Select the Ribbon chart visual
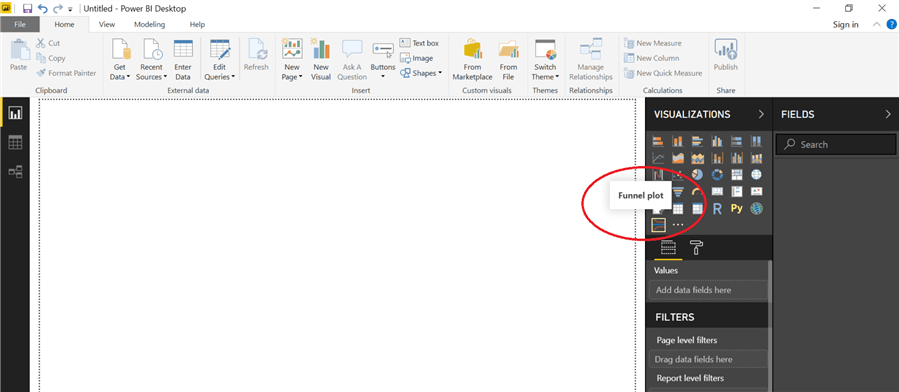This screenshot has width=899, height=392. coord(756,158)
